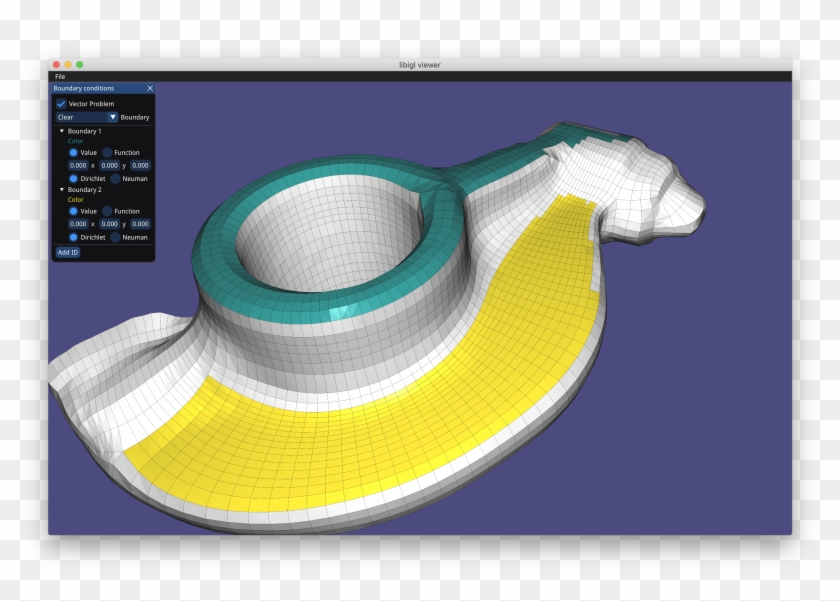Click Boundary 2 first 0.000 field
840x601 pixels.
[x=78, y=223]
